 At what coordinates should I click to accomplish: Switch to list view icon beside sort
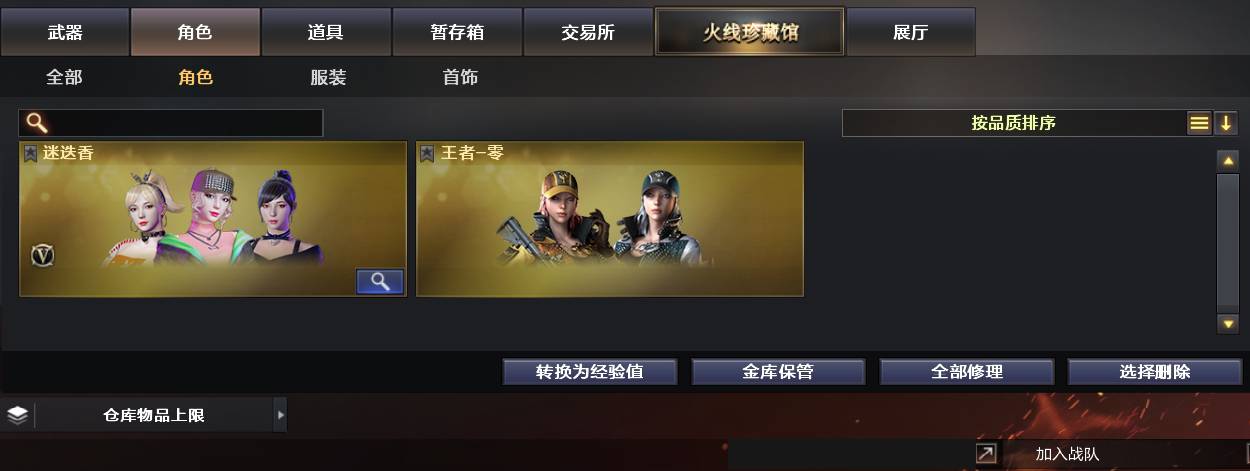tap(1199, 123)
